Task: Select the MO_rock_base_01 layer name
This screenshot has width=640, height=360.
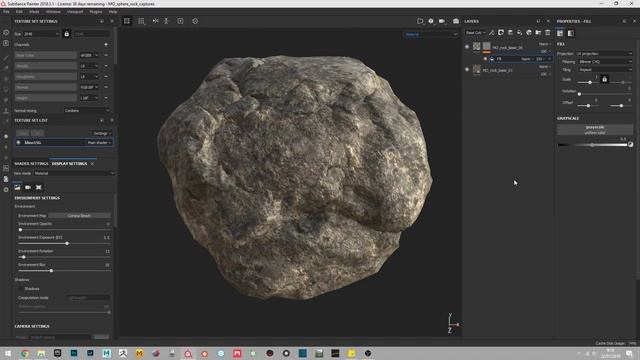Action: [x=498, y=70]
